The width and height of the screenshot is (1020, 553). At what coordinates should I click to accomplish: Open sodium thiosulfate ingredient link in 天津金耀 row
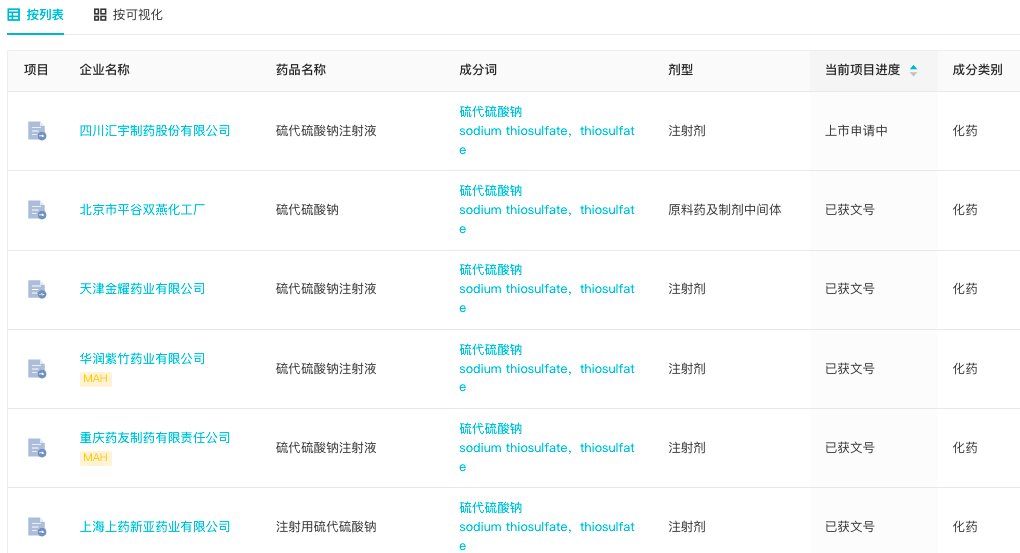pyautogui.click(x=515, y=289)
